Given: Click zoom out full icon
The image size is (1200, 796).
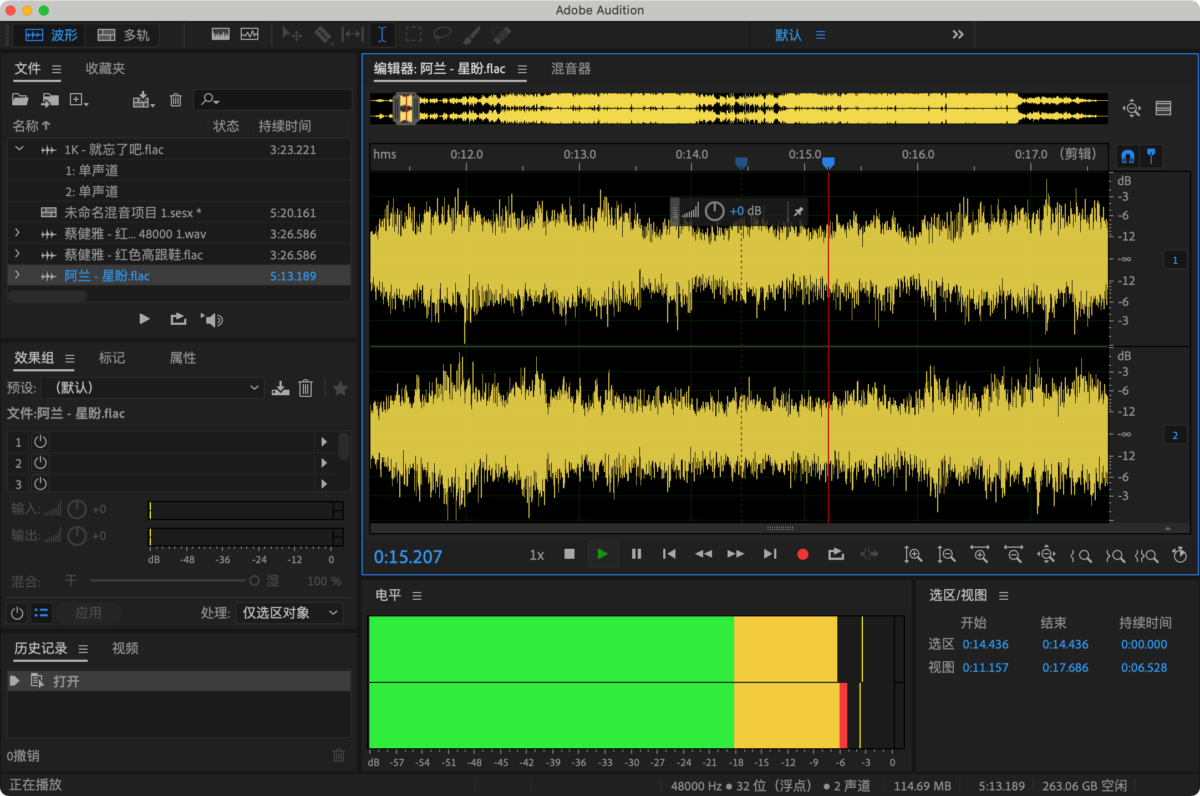Looking at the screenshot, I should 1047,554.
